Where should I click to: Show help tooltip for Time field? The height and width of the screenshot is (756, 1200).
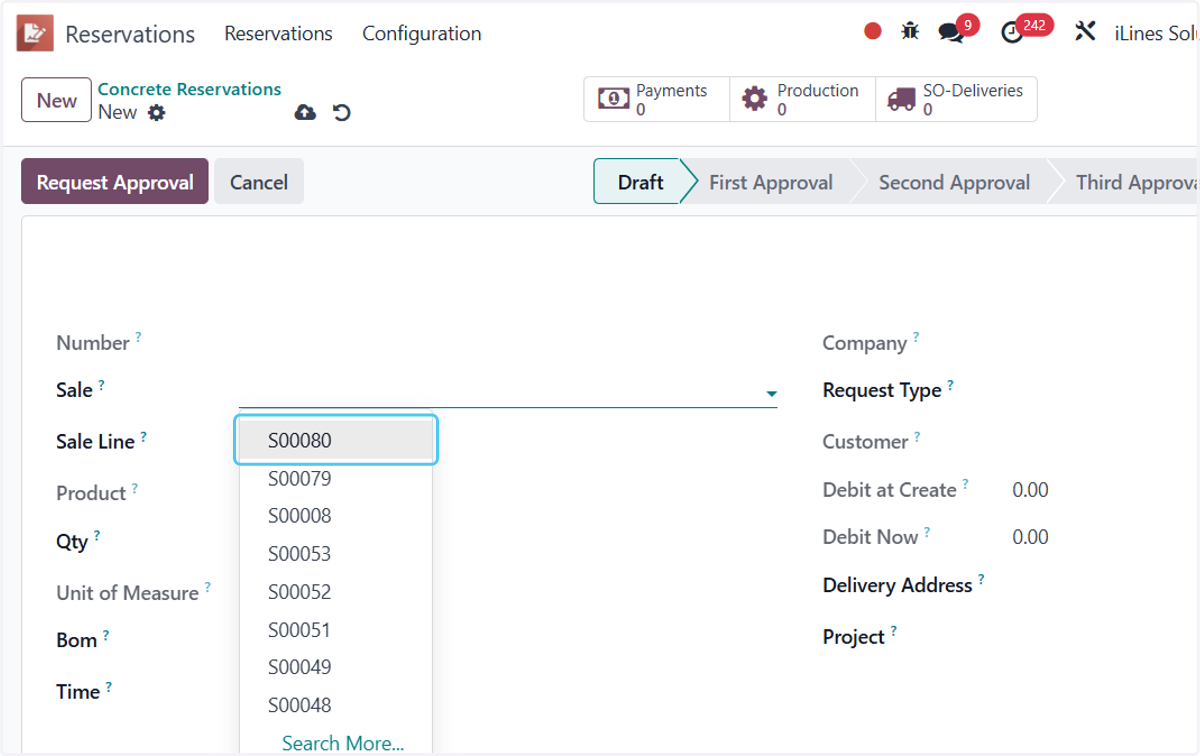[x=108, y=687]
